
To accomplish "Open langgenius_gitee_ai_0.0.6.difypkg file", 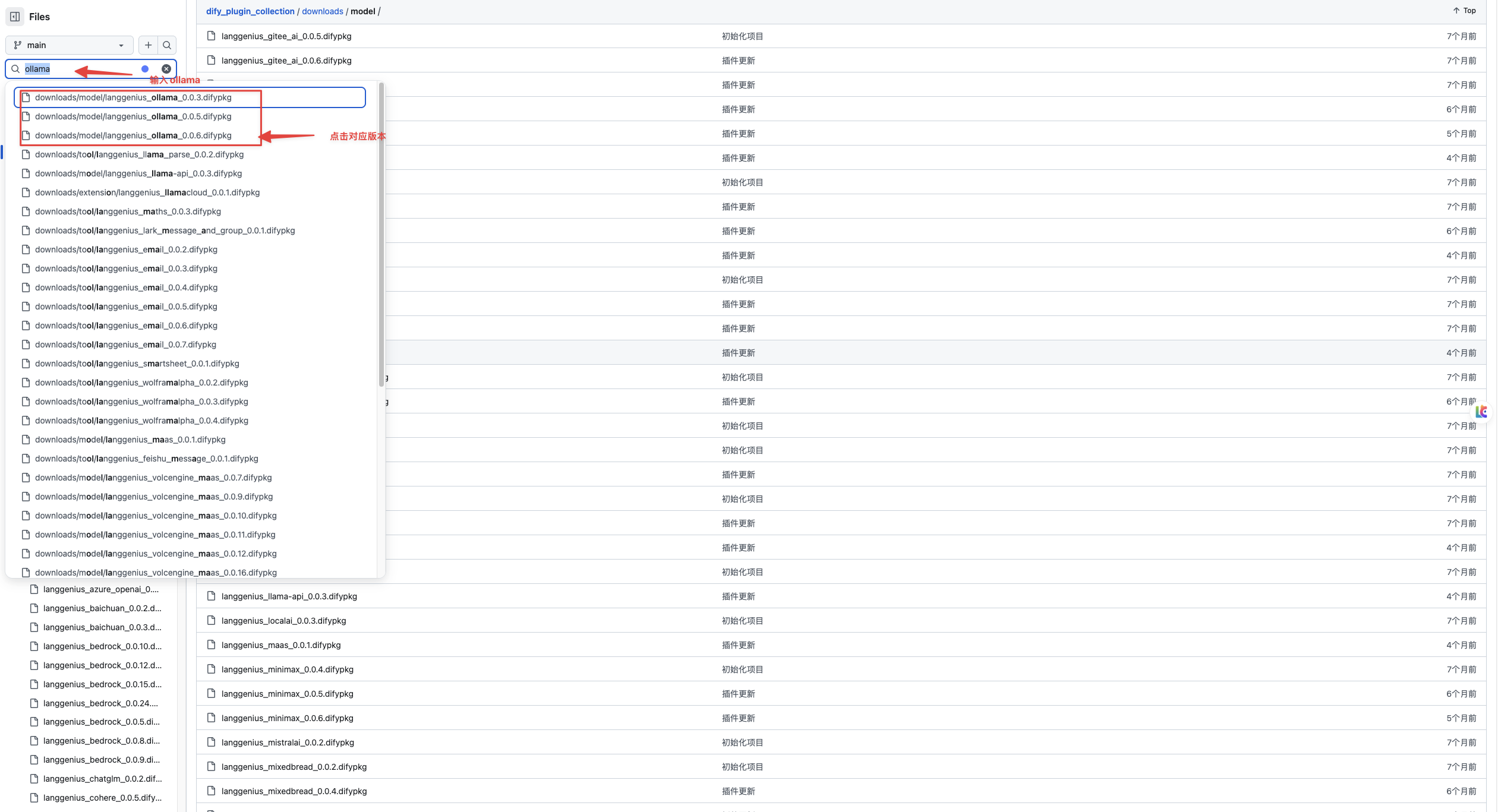I will (x=286, y=61).
